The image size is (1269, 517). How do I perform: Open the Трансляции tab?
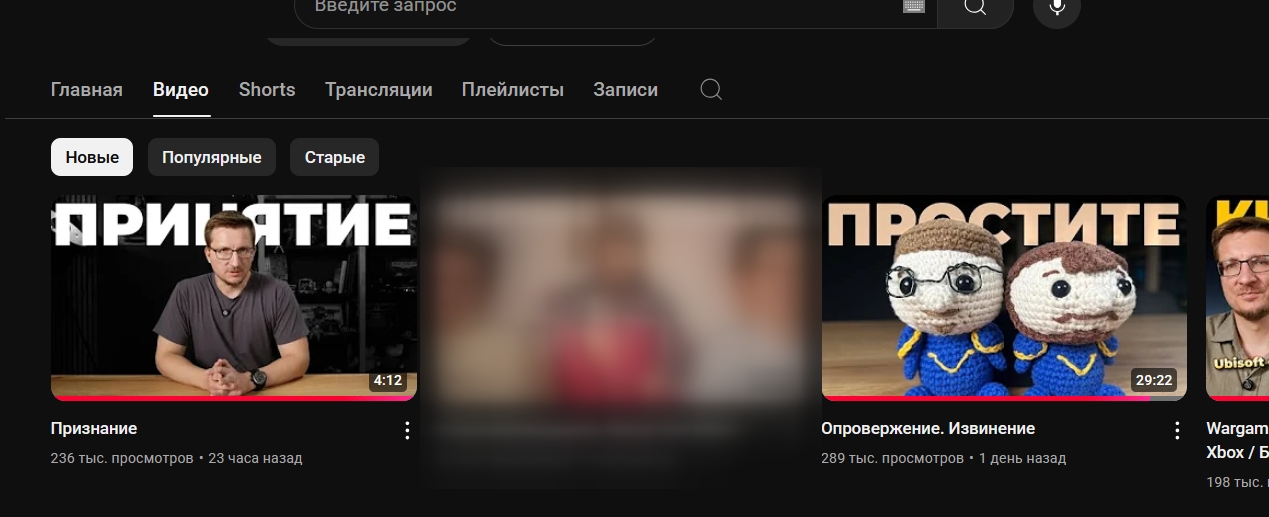379,89
